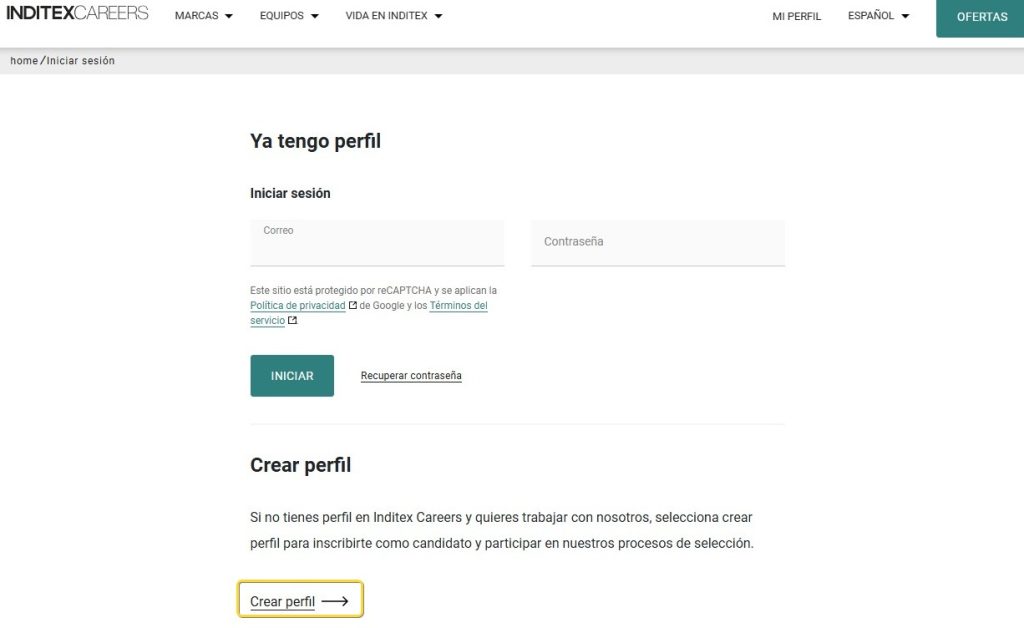
Task: Click the external link icon after Términos del servicio
Action: coord(292,321)
